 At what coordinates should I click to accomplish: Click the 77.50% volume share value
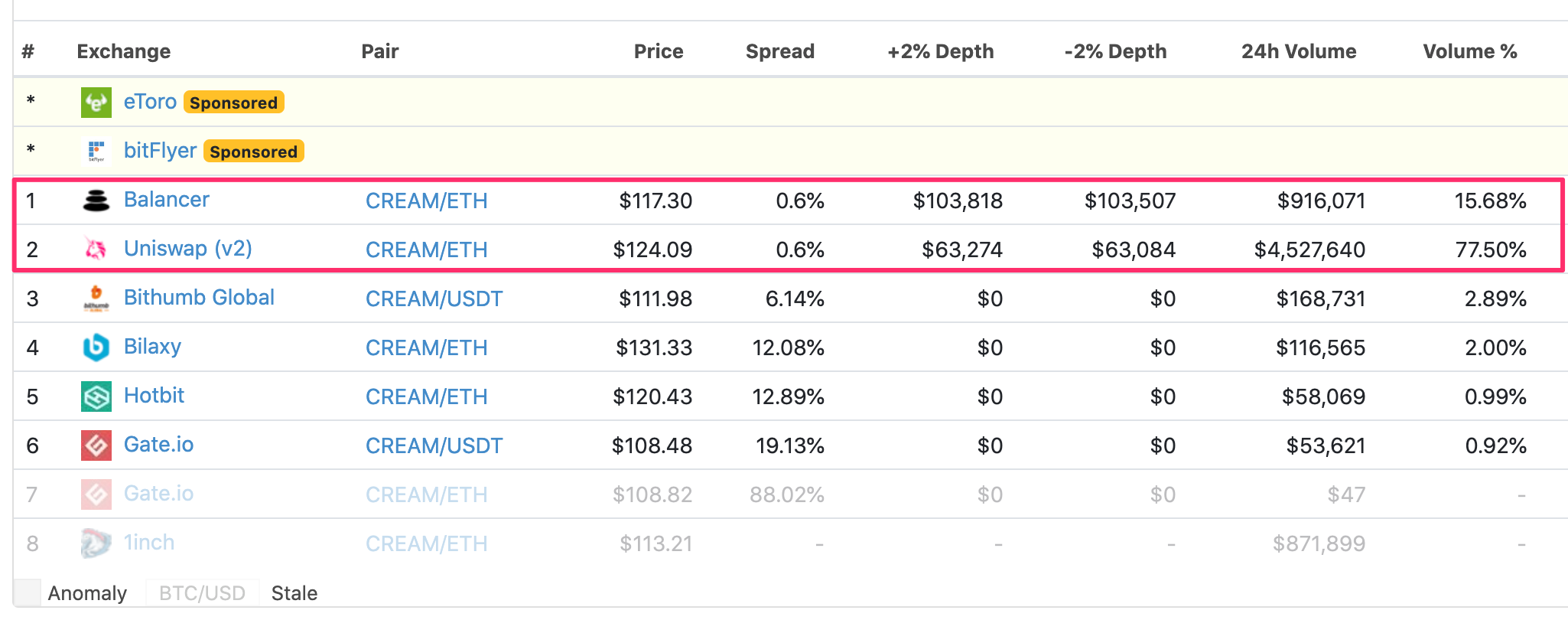tap(1491, 250)
